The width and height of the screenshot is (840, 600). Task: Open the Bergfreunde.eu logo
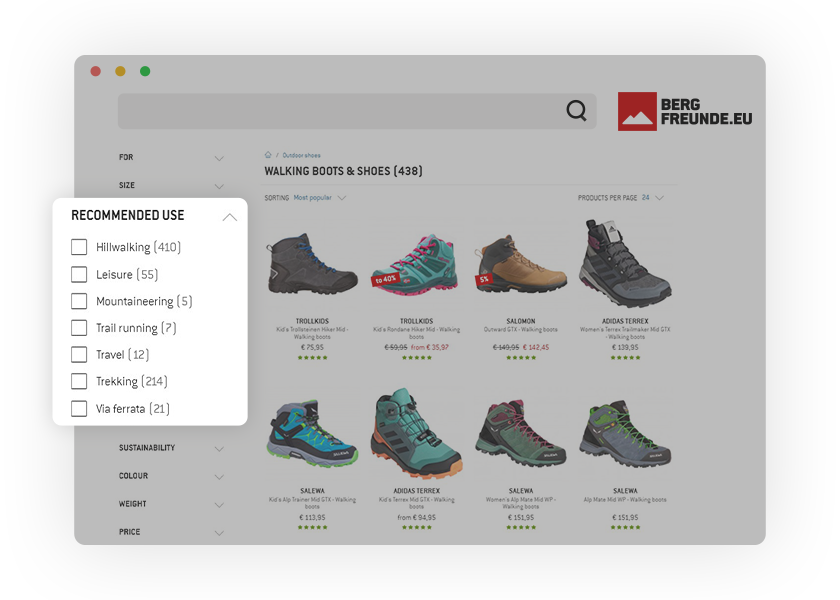tap(685, 111)
